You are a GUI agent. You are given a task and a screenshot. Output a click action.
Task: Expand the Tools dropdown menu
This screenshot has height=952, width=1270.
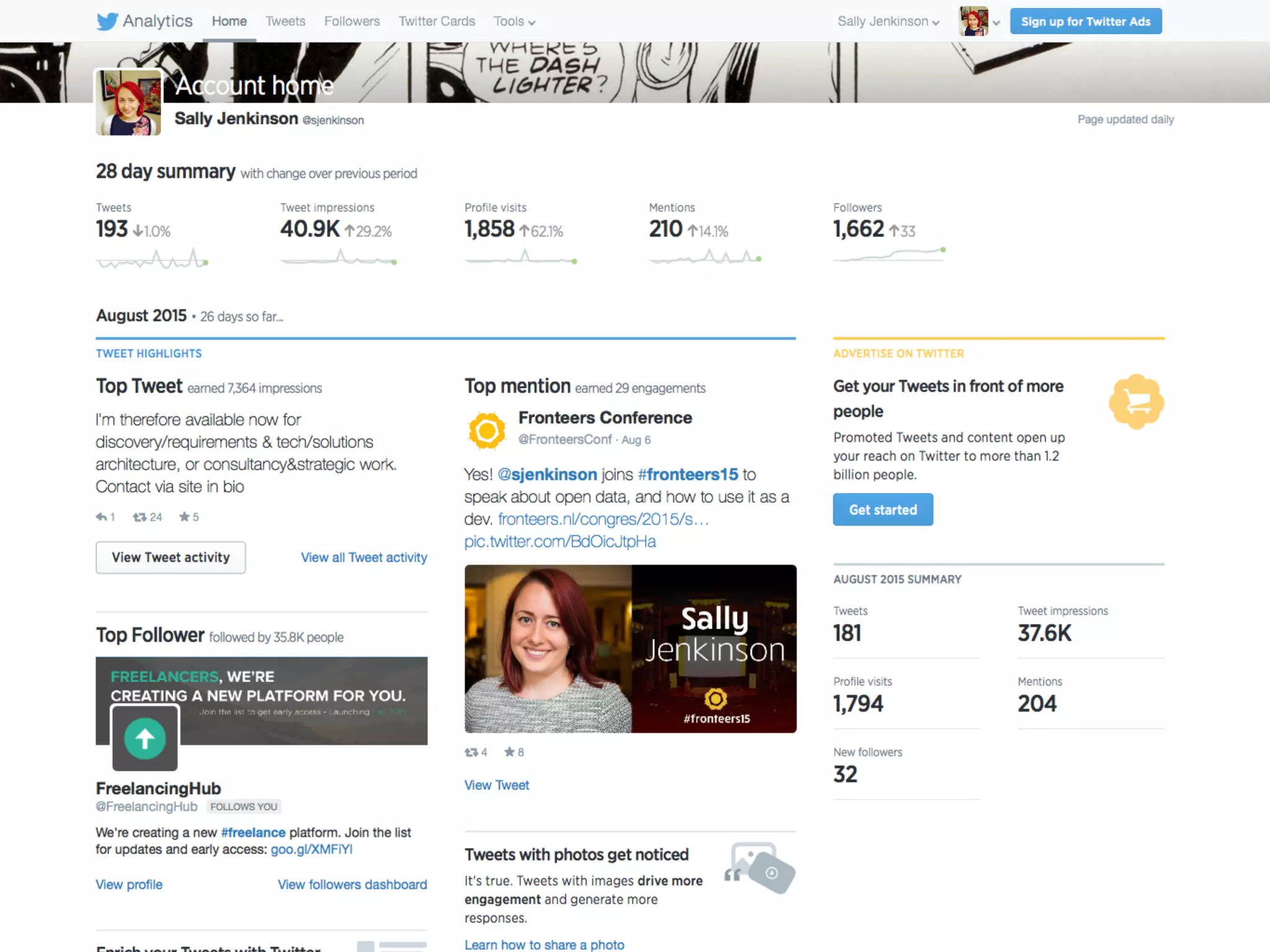point(514,22)
